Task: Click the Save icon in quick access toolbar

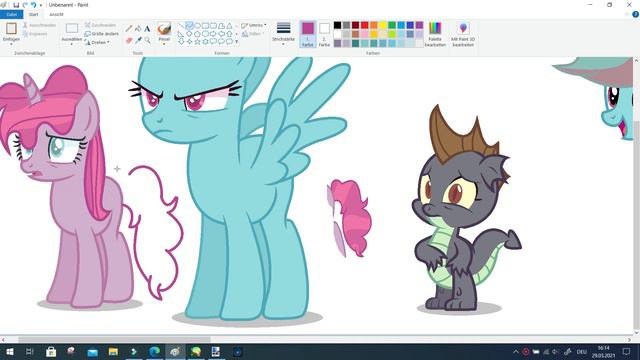Action: pos(16,5)
